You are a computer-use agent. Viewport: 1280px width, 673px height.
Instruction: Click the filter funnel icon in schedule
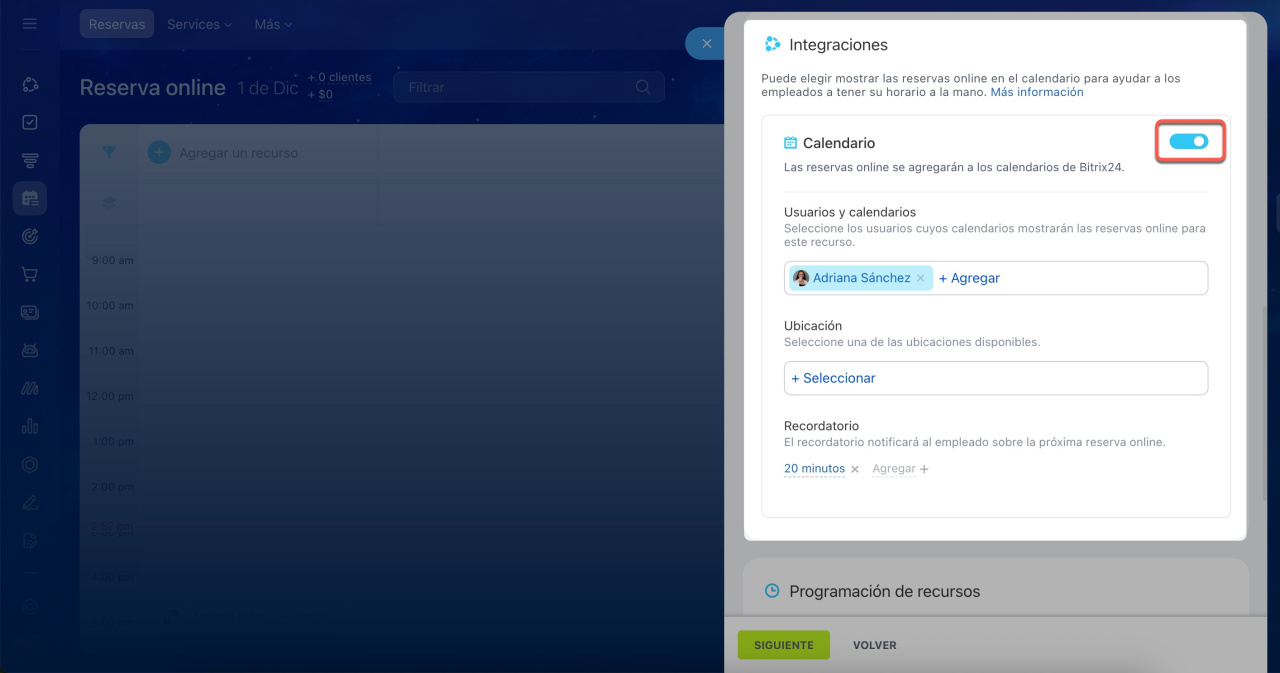click(109, 152)
